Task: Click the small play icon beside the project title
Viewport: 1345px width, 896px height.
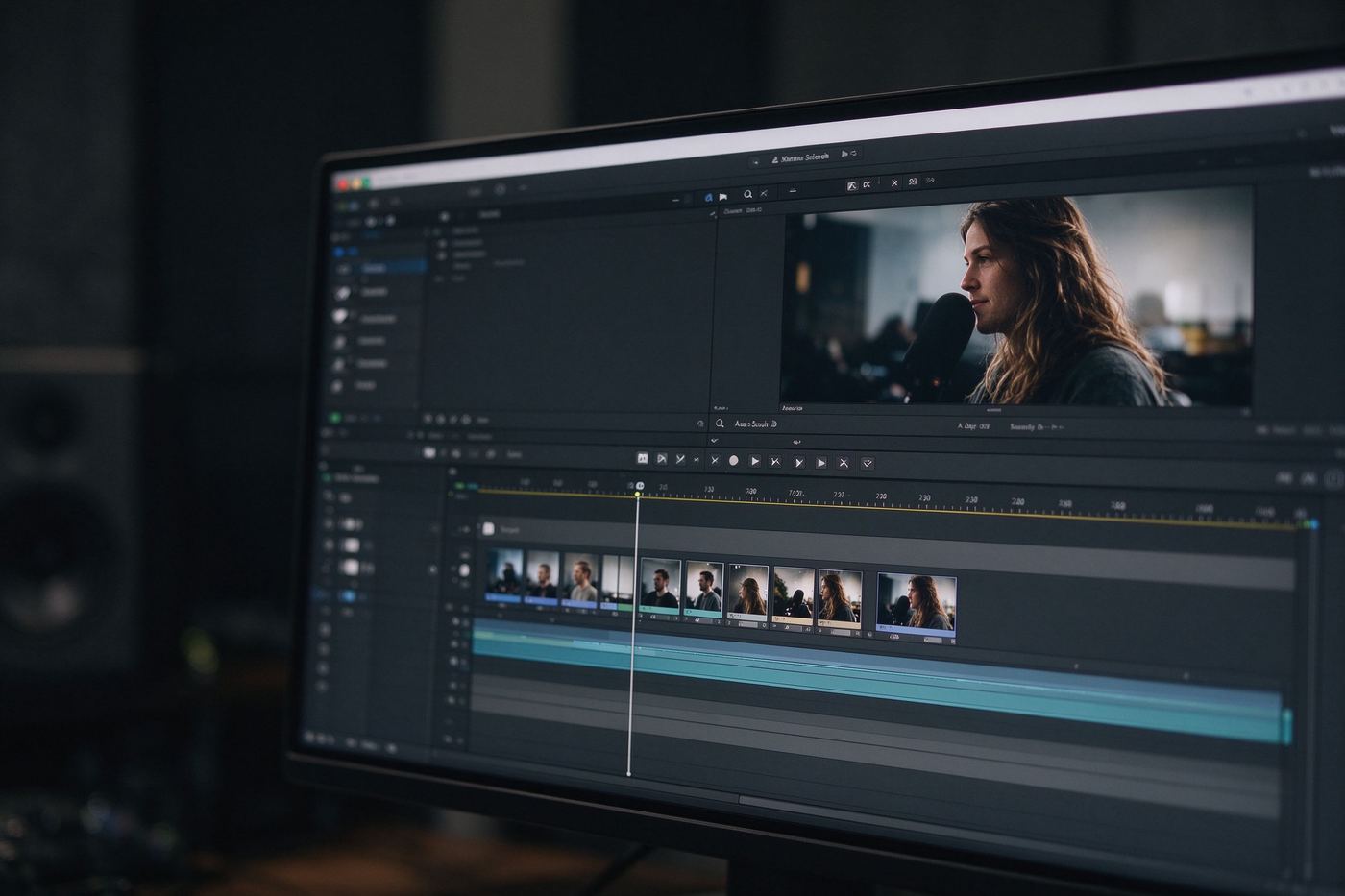Action: (x=845, y=154)
